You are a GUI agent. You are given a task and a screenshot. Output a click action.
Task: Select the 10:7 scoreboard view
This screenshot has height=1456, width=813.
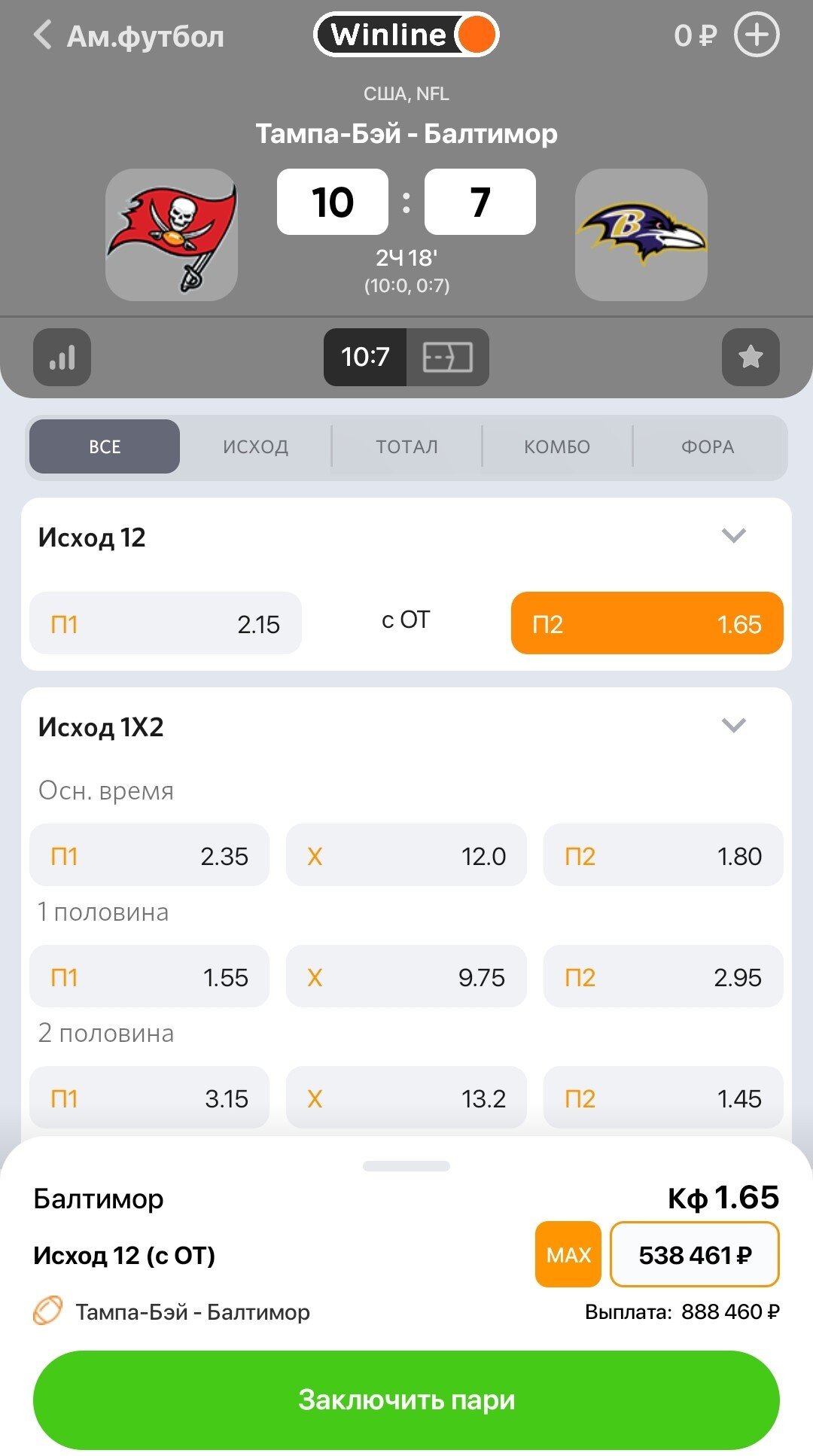pos(365,358)
